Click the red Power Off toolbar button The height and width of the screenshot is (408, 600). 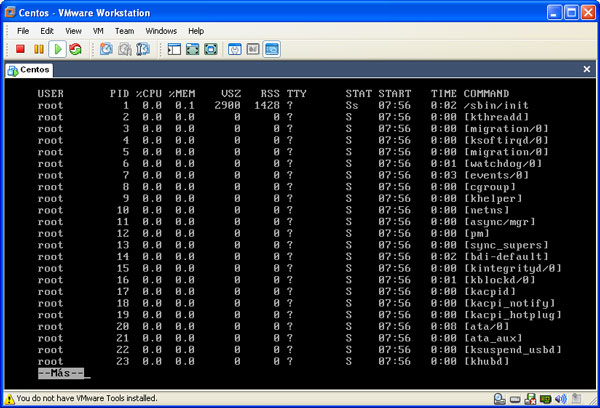[20, 49]
